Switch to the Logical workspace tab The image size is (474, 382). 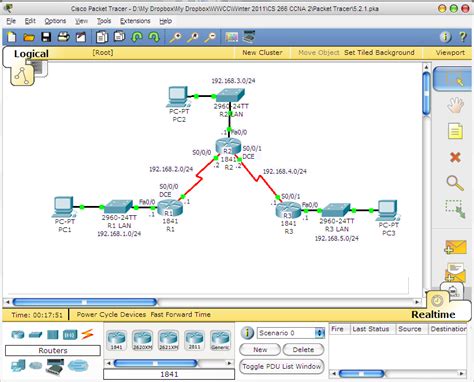pyautogui.click(x=31, y=54)
